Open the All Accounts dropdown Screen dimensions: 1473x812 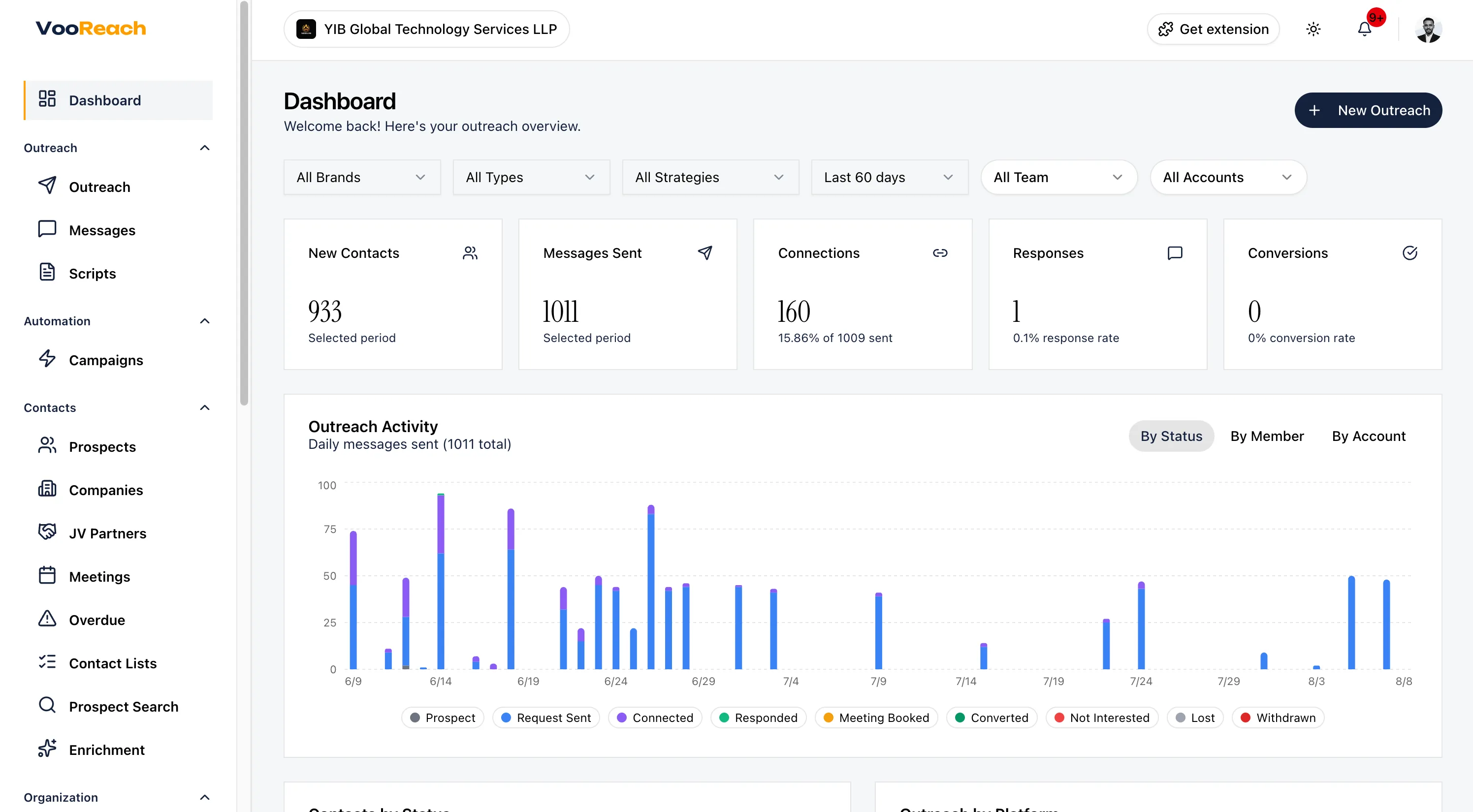[x=1228, y=177]
